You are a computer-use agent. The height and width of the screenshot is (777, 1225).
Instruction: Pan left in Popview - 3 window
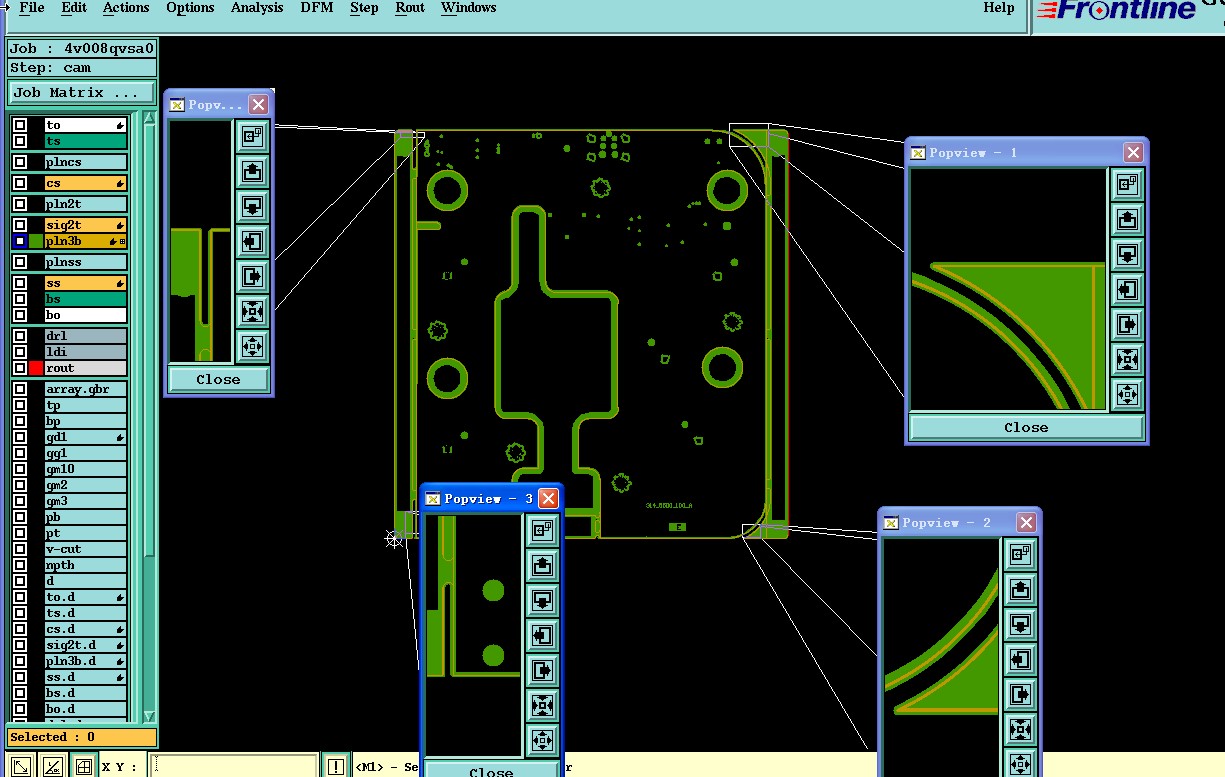click(542, 635)
